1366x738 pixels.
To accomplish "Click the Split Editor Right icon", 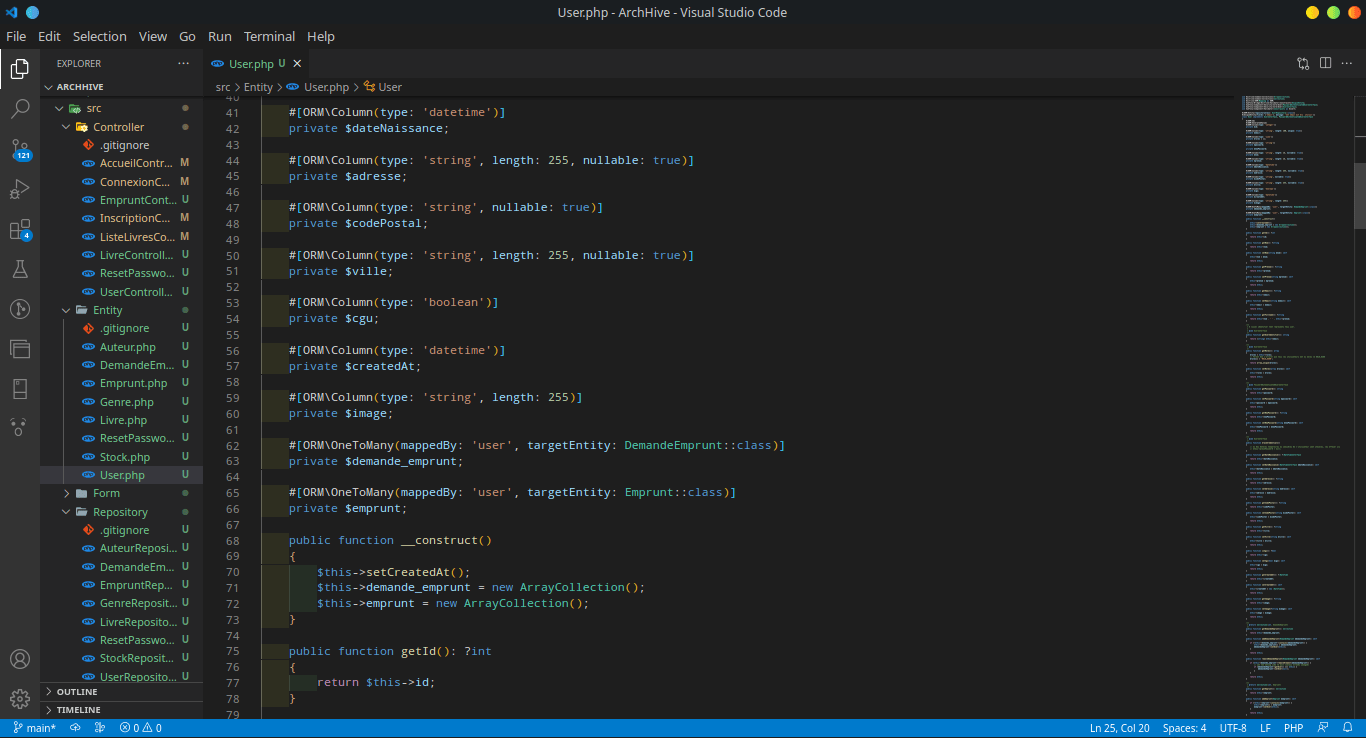I will point(1325,63).
